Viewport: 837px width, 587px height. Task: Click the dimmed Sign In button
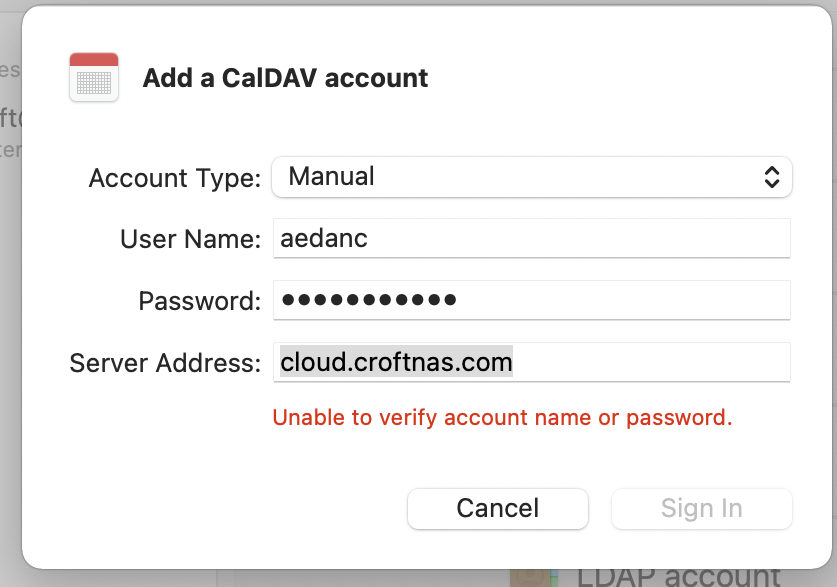pyautogui.click(x=701, y=508)
